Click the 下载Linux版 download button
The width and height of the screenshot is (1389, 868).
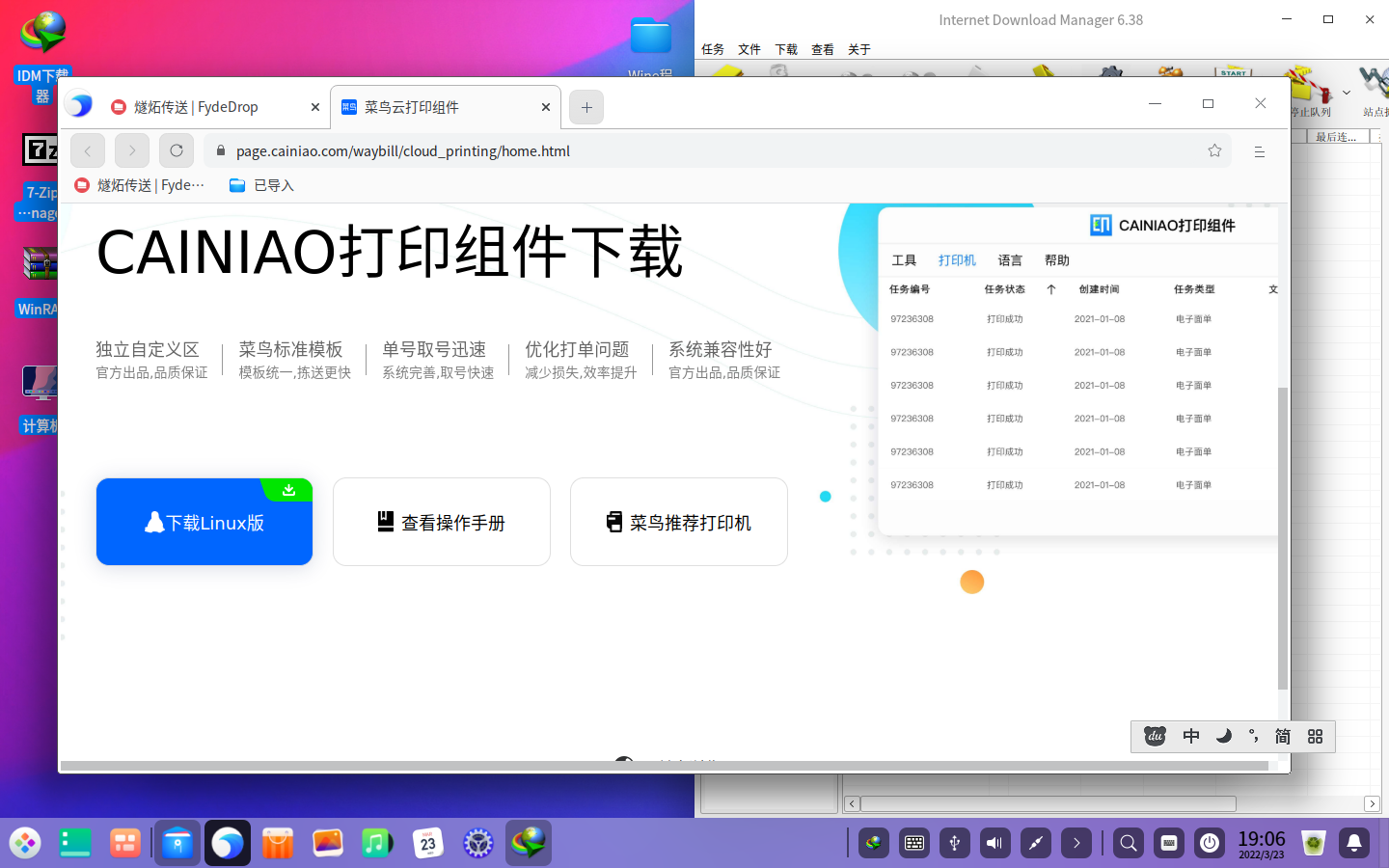pos(204,522)
